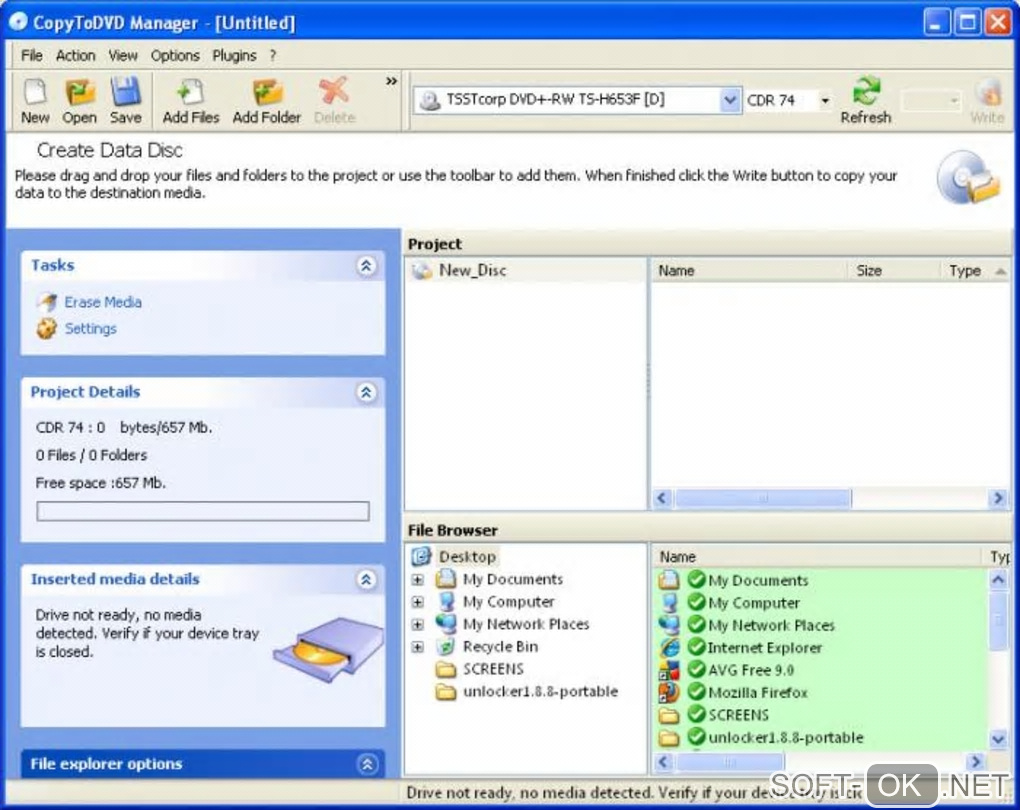1020x810 pixels.
Task: Click the AVG Free 9.0 icon in file list
Action: point(669,669)
